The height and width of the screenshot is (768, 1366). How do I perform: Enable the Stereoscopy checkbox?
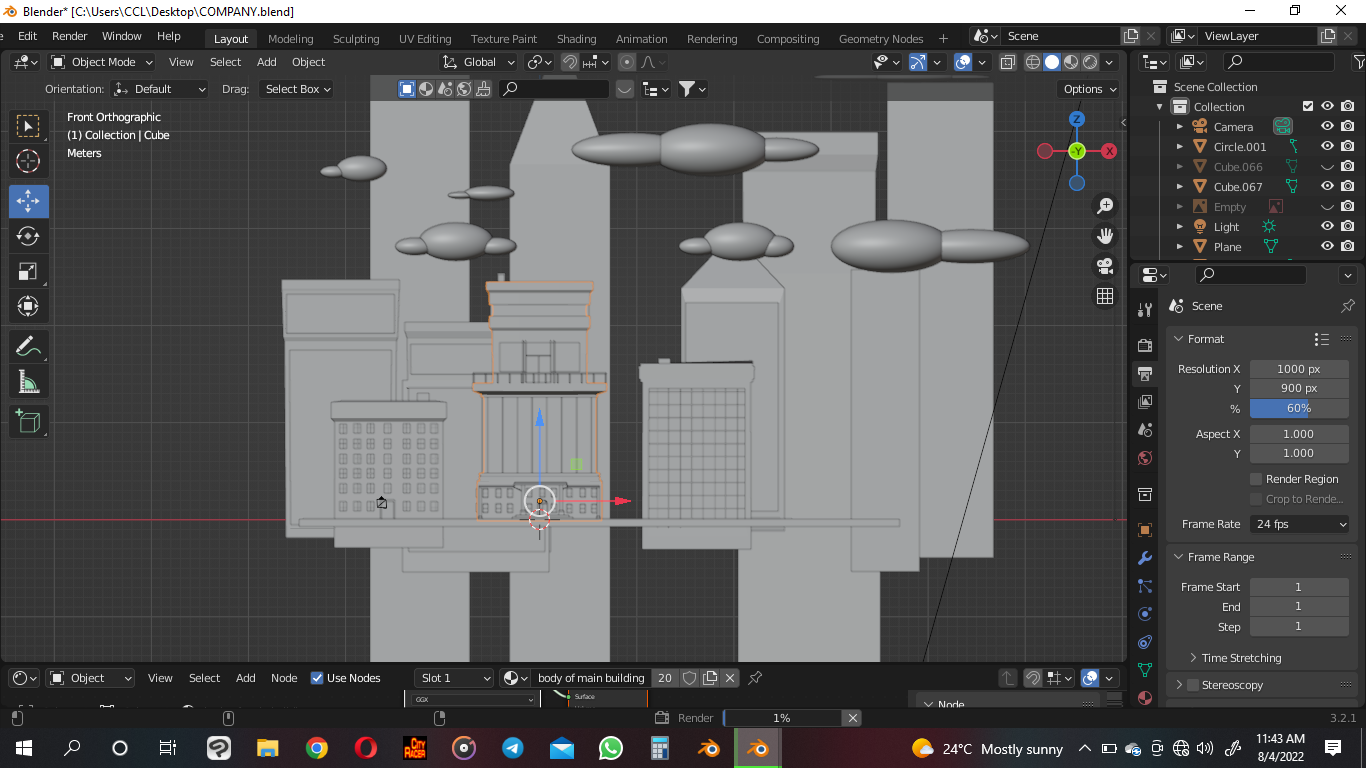click(1192, 685)
